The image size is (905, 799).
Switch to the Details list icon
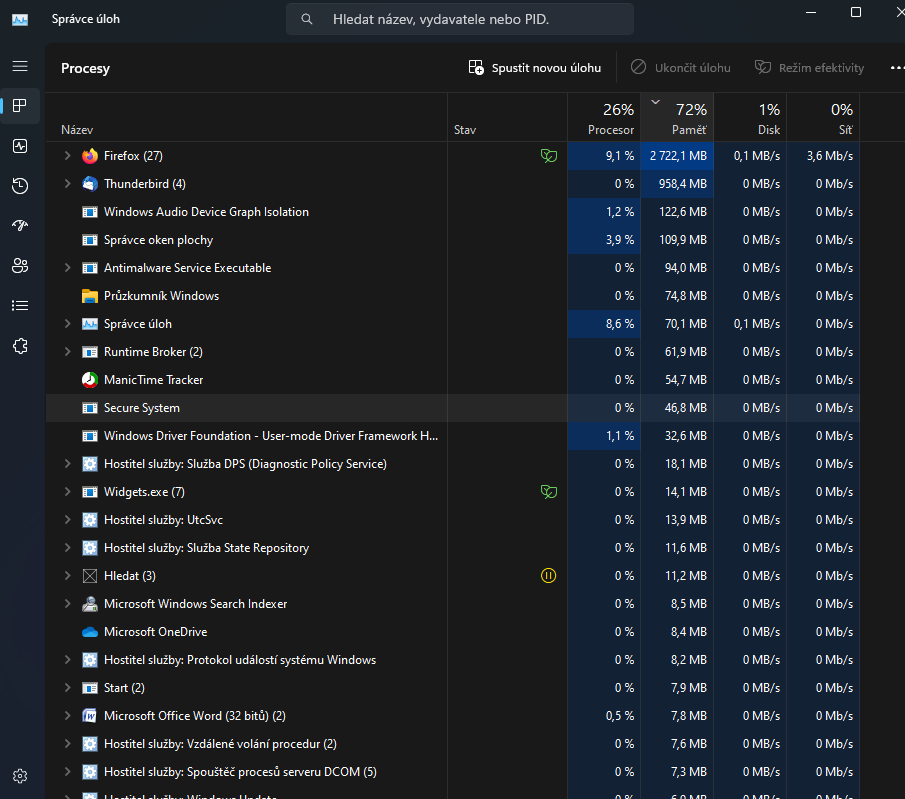20,306
